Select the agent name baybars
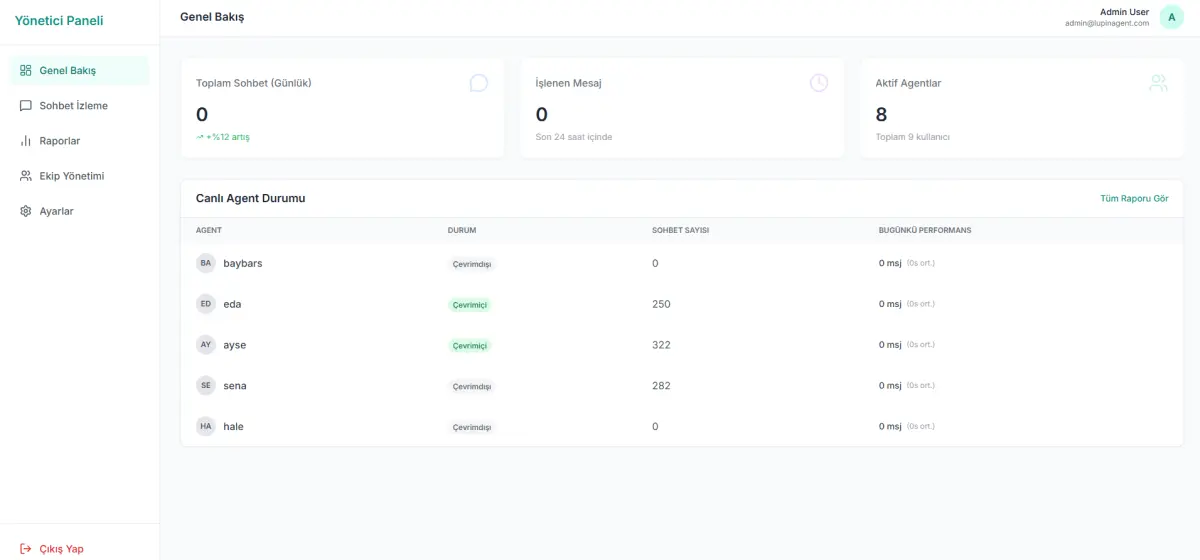Image resolution: width=1200 pixels, height=560 pixels. (243, 263)
